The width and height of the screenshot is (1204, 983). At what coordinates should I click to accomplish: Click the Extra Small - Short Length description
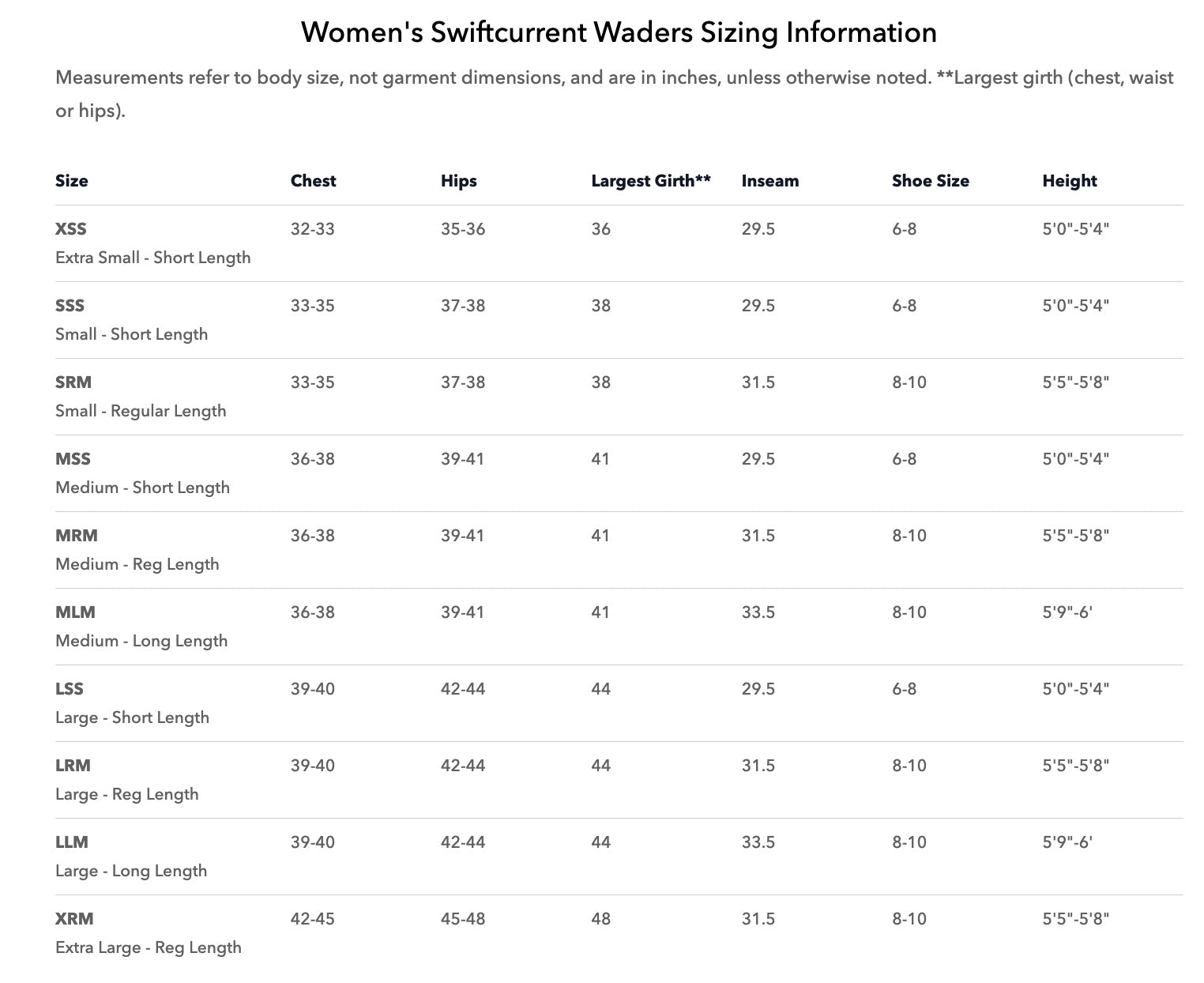(153, 258)
